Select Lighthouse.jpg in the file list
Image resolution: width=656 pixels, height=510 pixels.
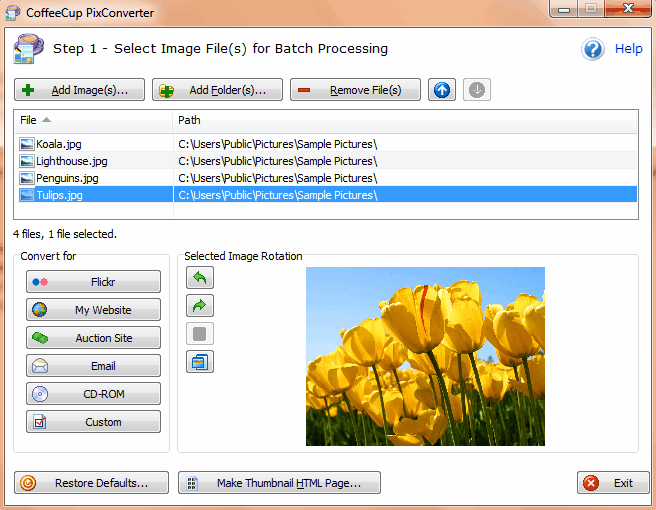[72, 161]
